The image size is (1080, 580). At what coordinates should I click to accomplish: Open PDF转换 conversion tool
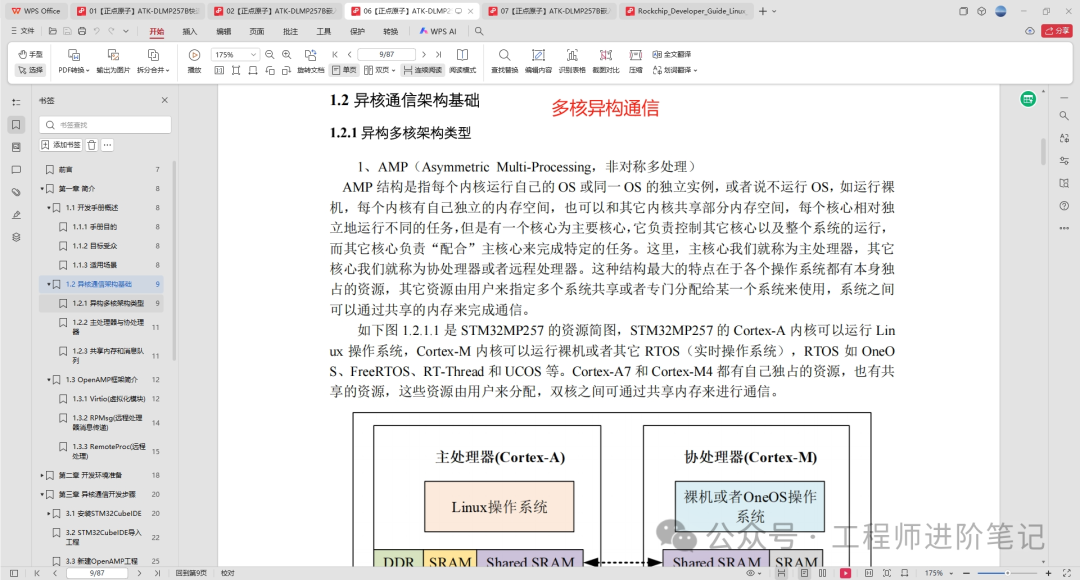[x=74, y=61]
